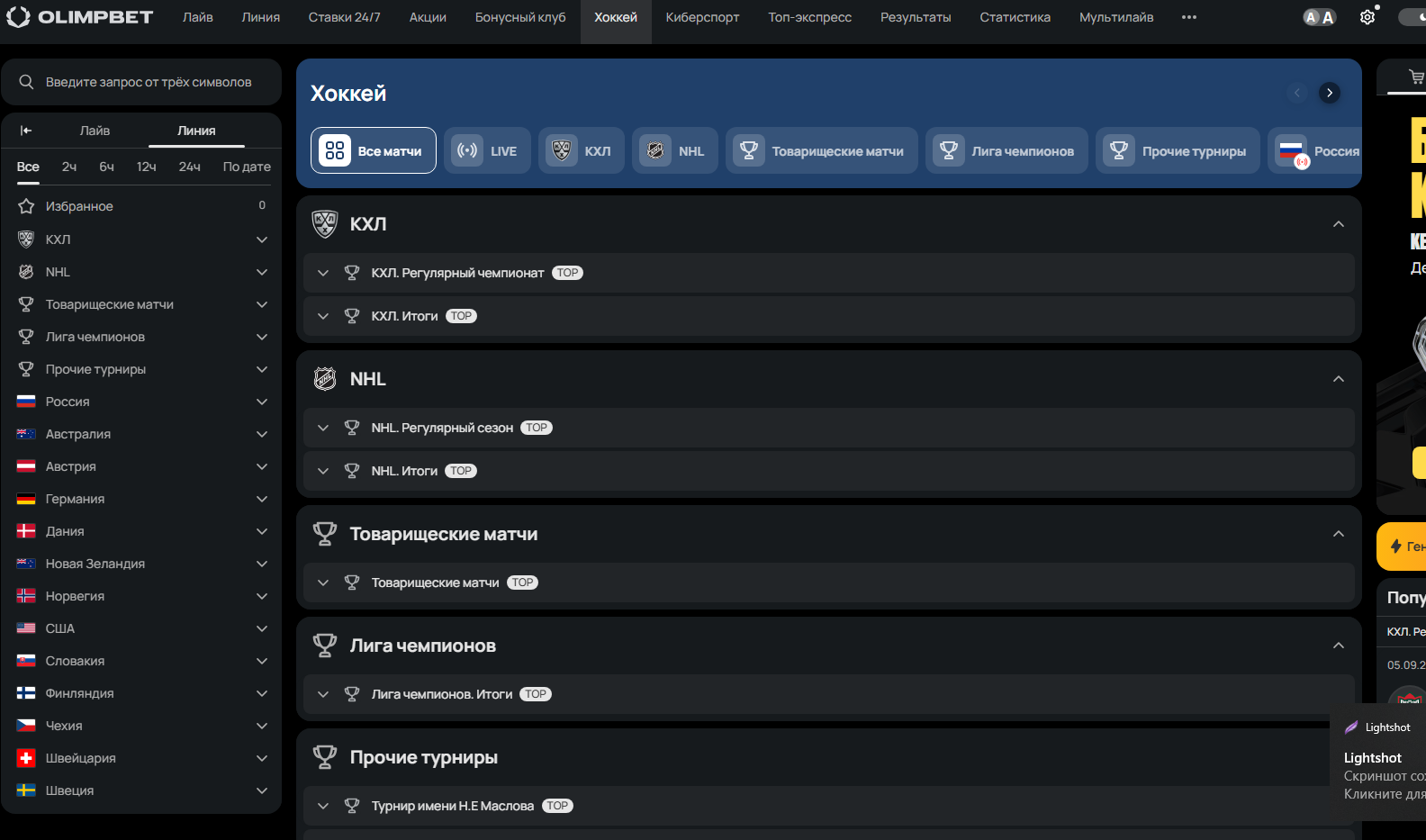Click the Швейцария flag icon

click(26, 758)
